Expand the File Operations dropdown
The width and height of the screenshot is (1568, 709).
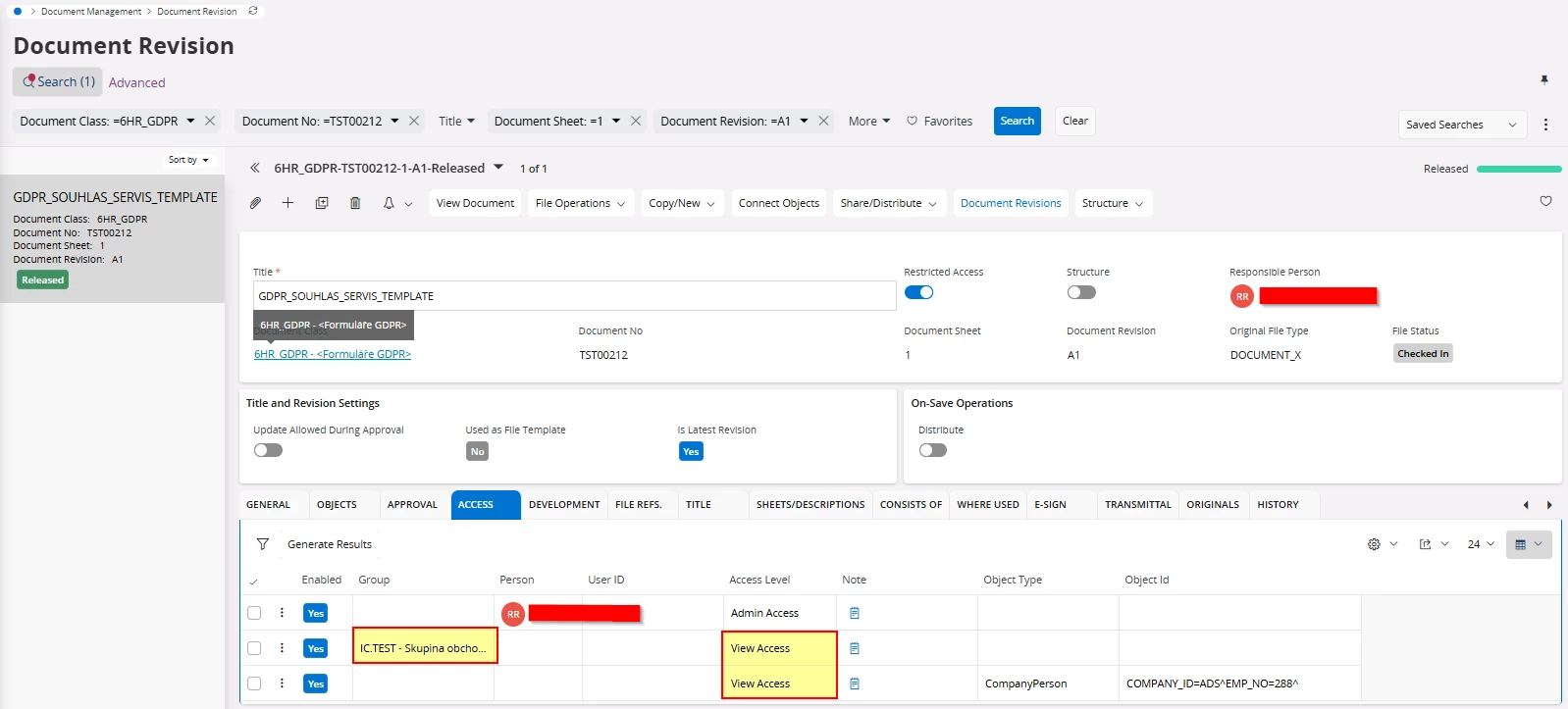click(580, 203)
